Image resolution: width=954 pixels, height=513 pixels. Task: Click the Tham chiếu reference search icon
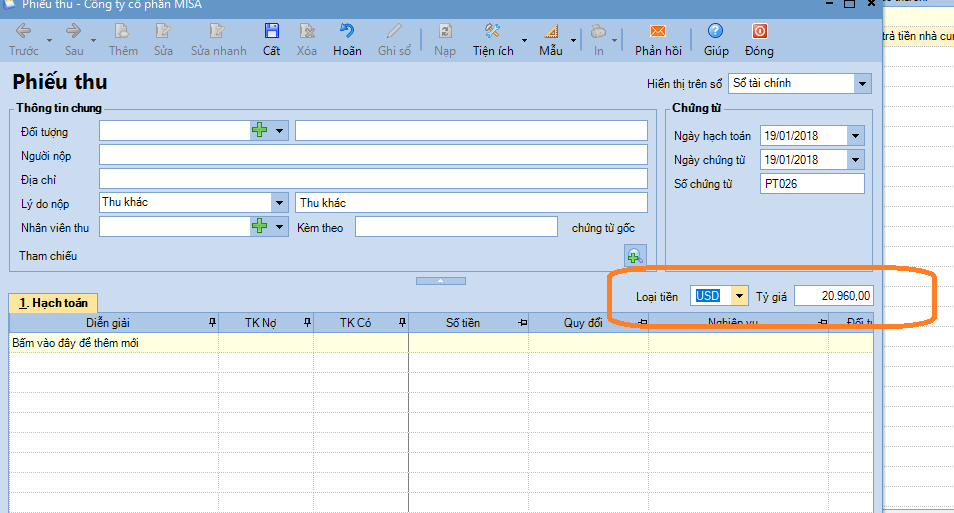[x=635, y=256]
